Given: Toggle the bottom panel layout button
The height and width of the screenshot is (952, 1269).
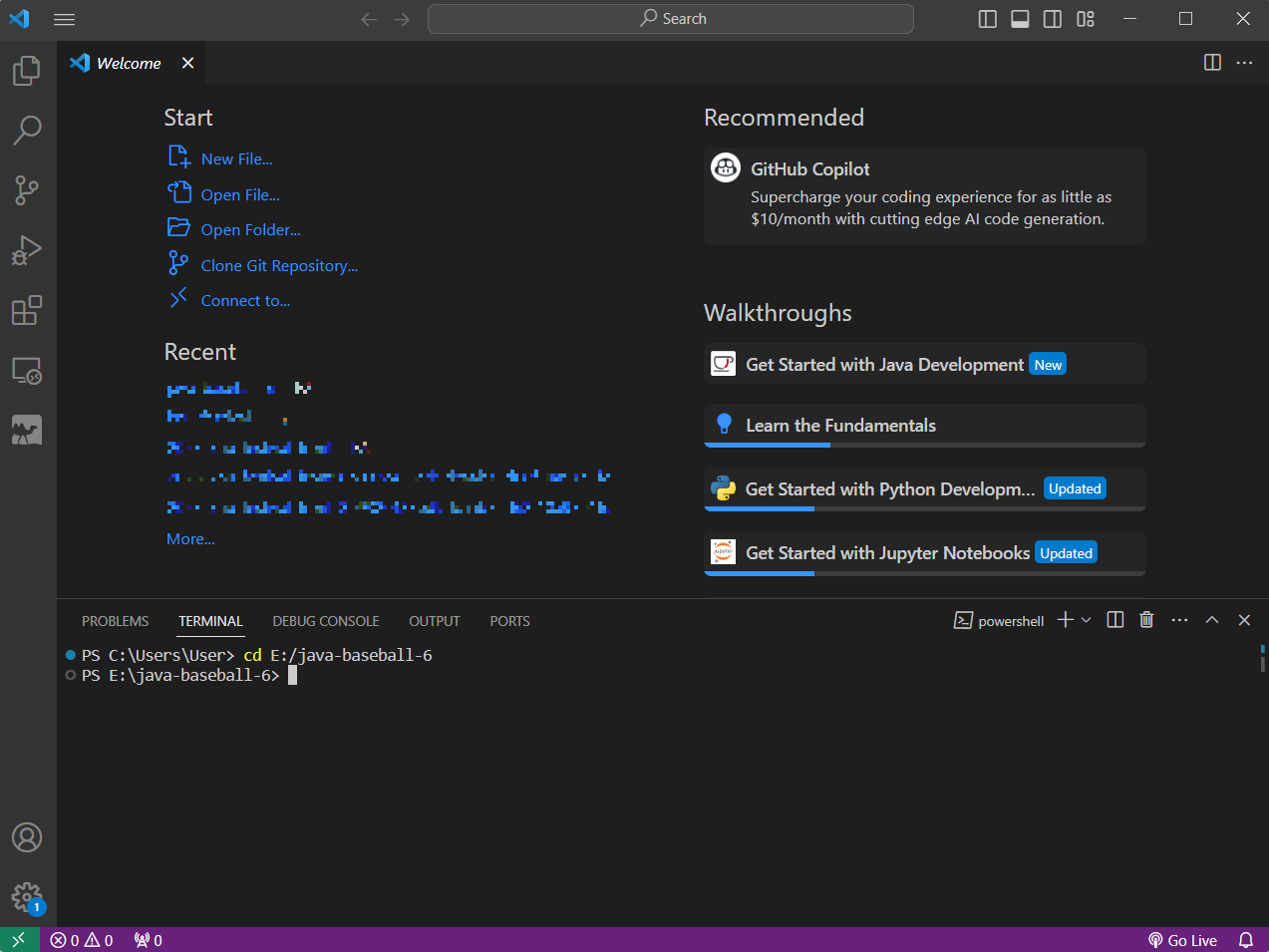Looking at the screenshot, I should click(x=1020, y=19).
